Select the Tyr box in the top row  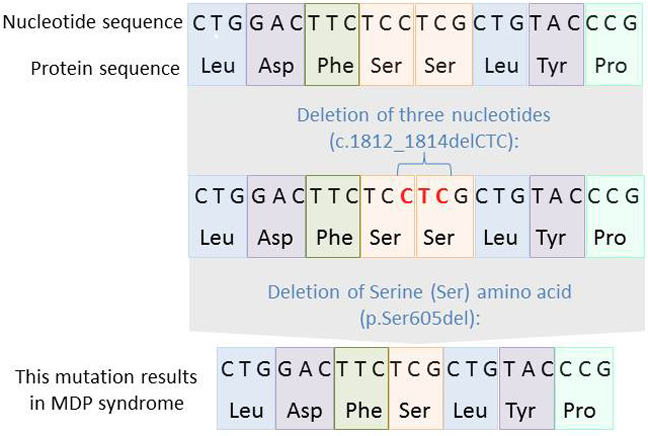click(x=553, y=69)
